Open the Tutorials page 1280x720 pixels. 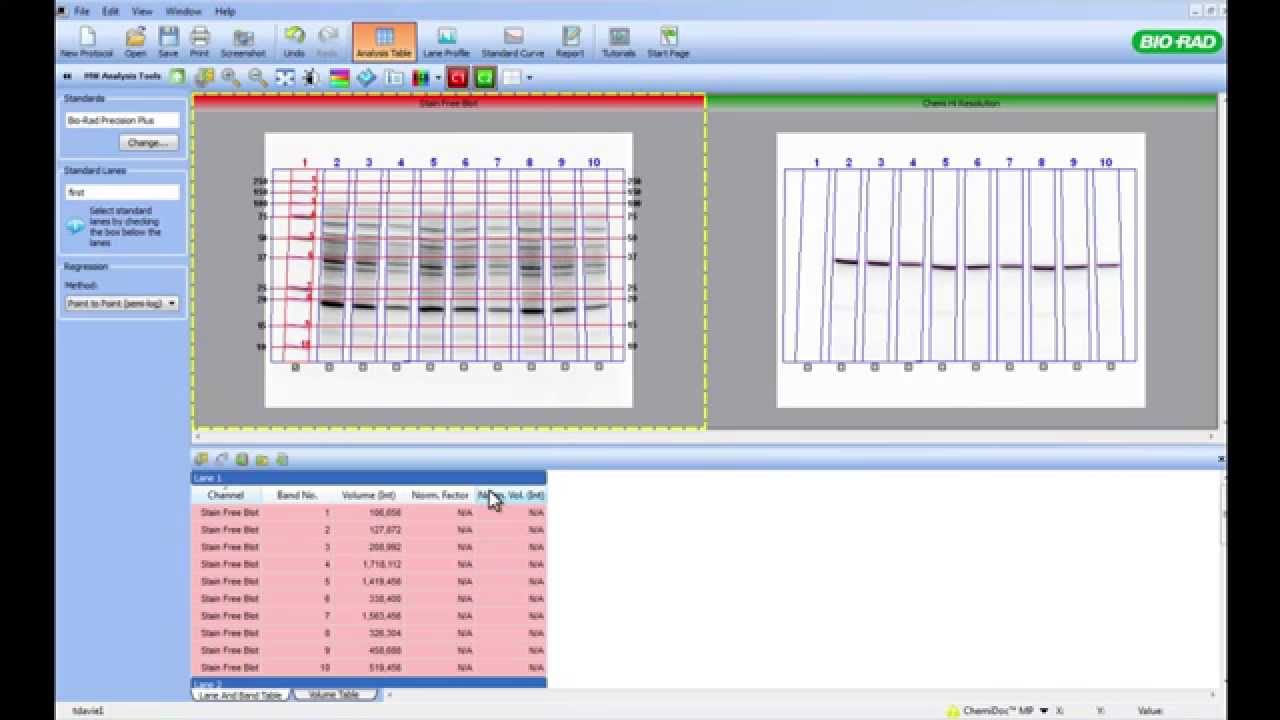tap(619, 42)
